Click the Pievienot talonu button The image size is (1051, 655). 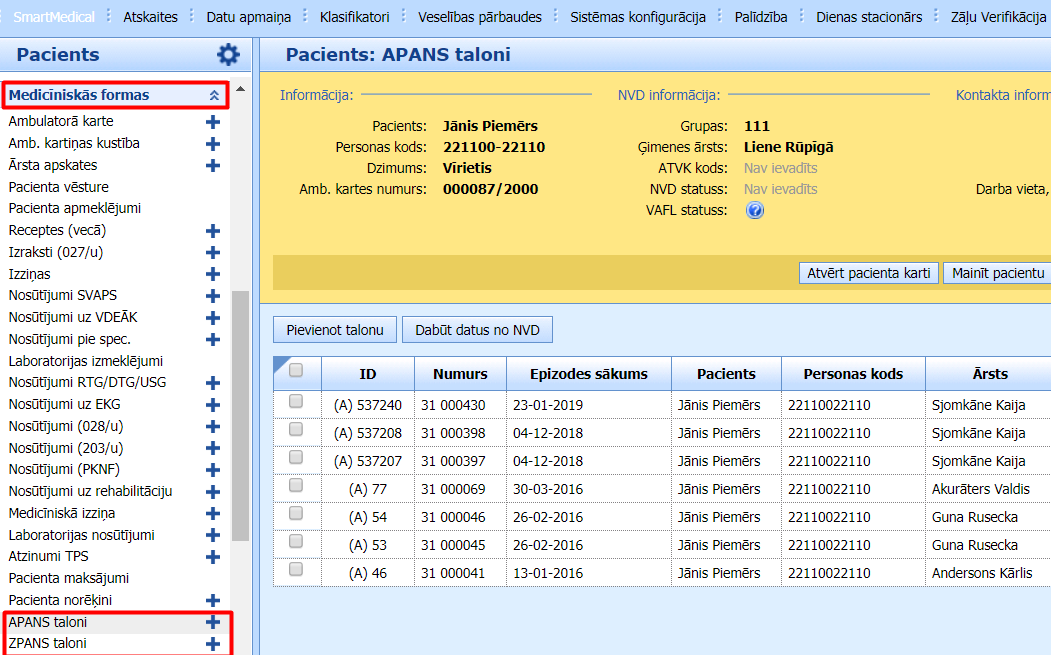(x=335, y=330)
